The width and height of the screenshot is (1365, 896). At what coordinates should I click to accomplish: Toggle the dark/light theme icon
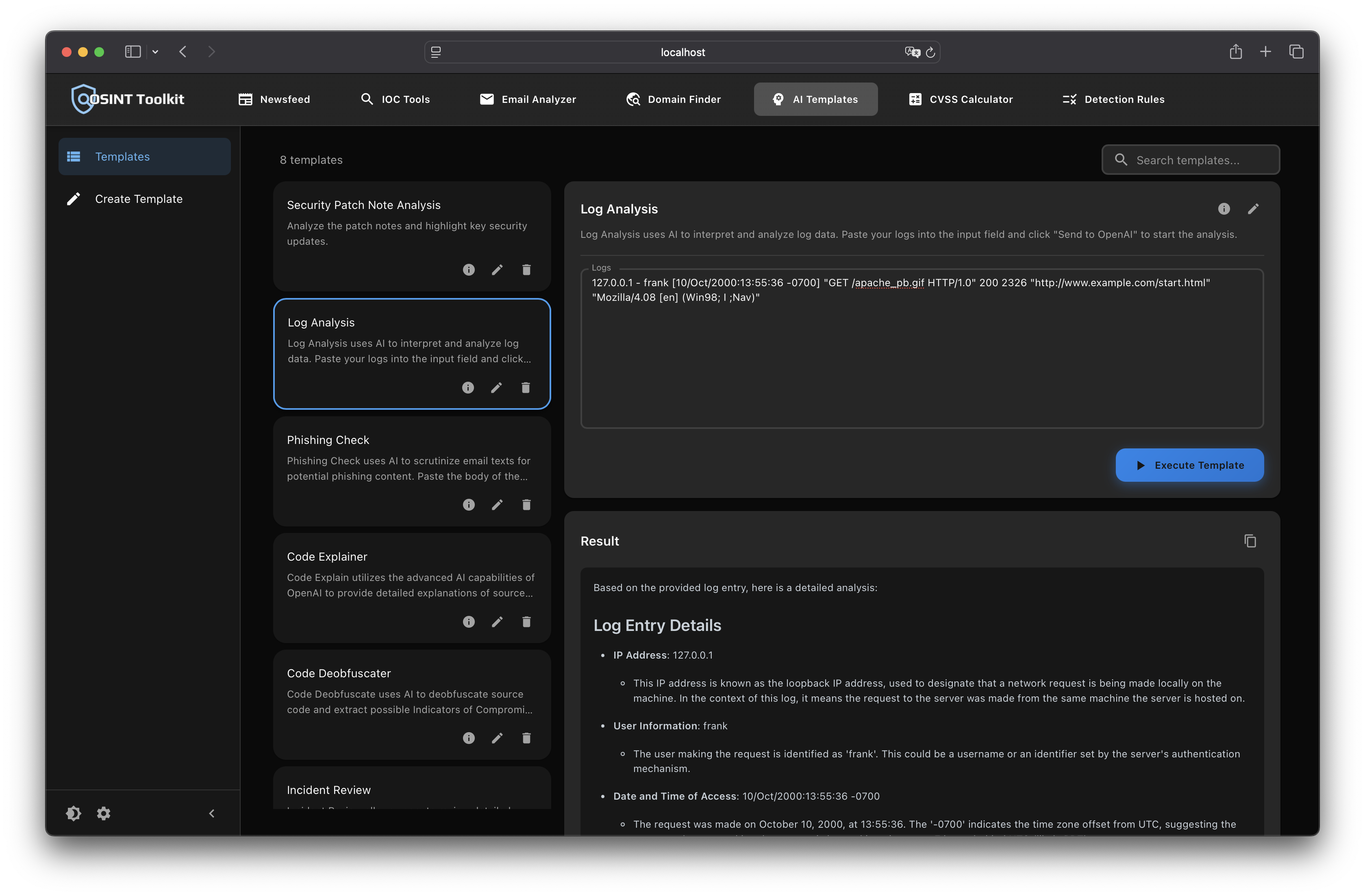point(74,813)
